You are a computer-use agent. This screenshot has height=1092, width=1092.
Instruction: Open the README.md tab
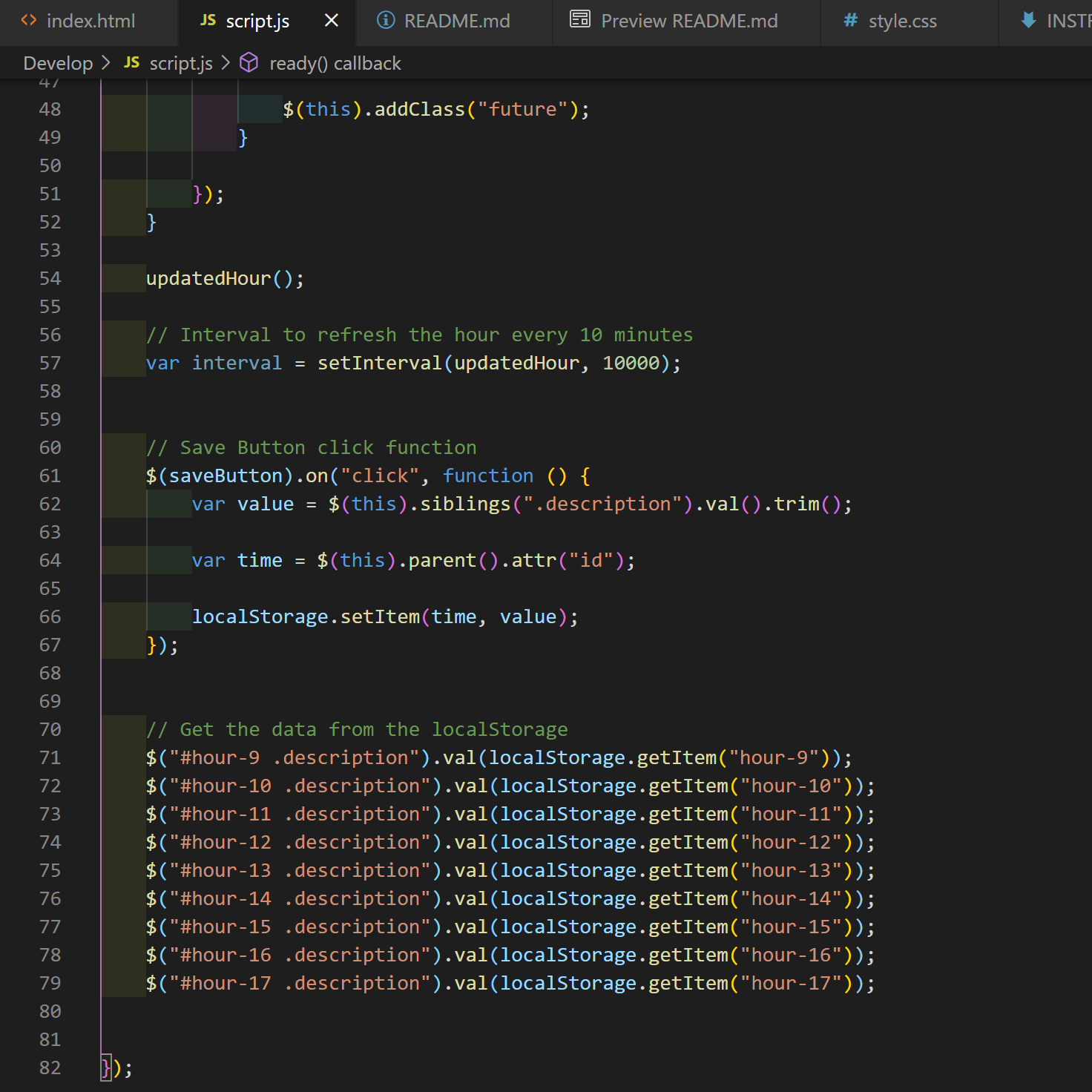(x=455, y=21)
